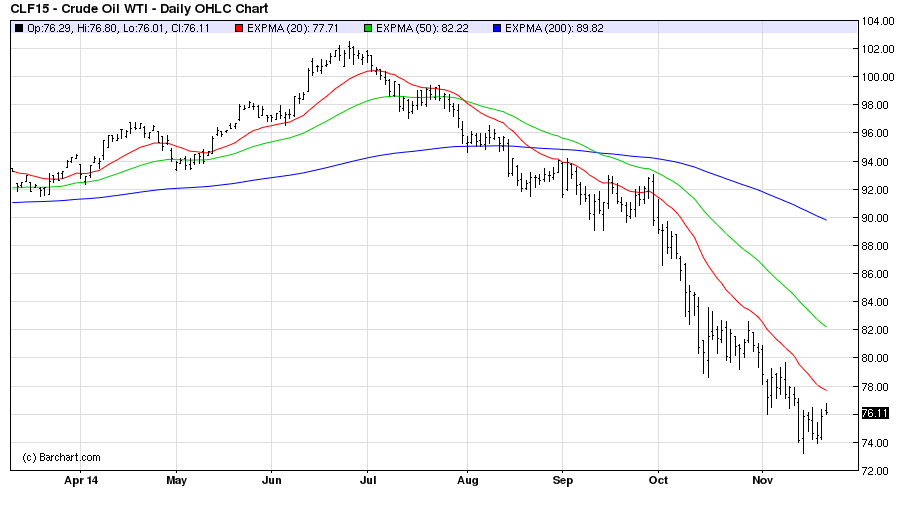Click the 90.00 price axis label

click(876, 218)
